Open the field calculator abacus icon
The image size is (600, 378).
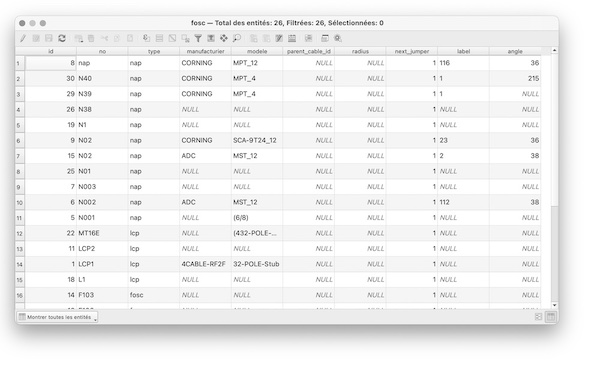pyautogui.click(x=292, y=38)
